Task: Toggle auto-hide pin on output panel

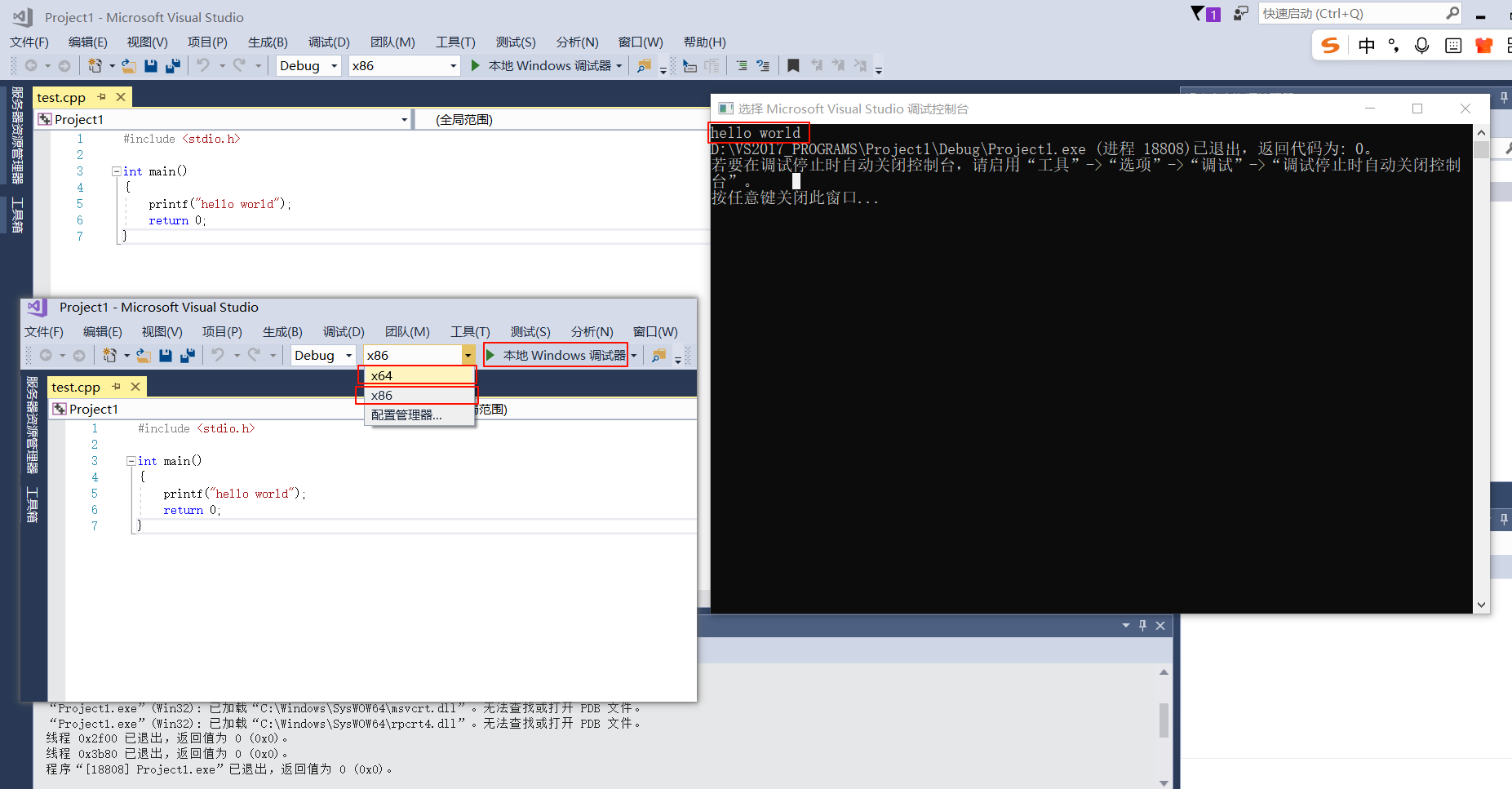Action: pos(1143,625)
